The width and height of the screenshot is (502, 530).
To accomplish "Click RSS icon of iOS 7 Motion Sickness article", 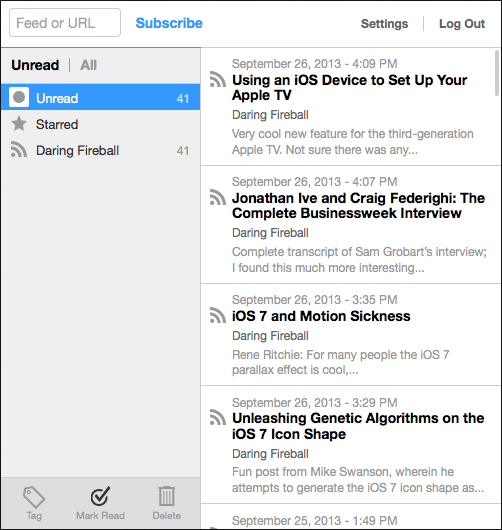I will [218, 315].
